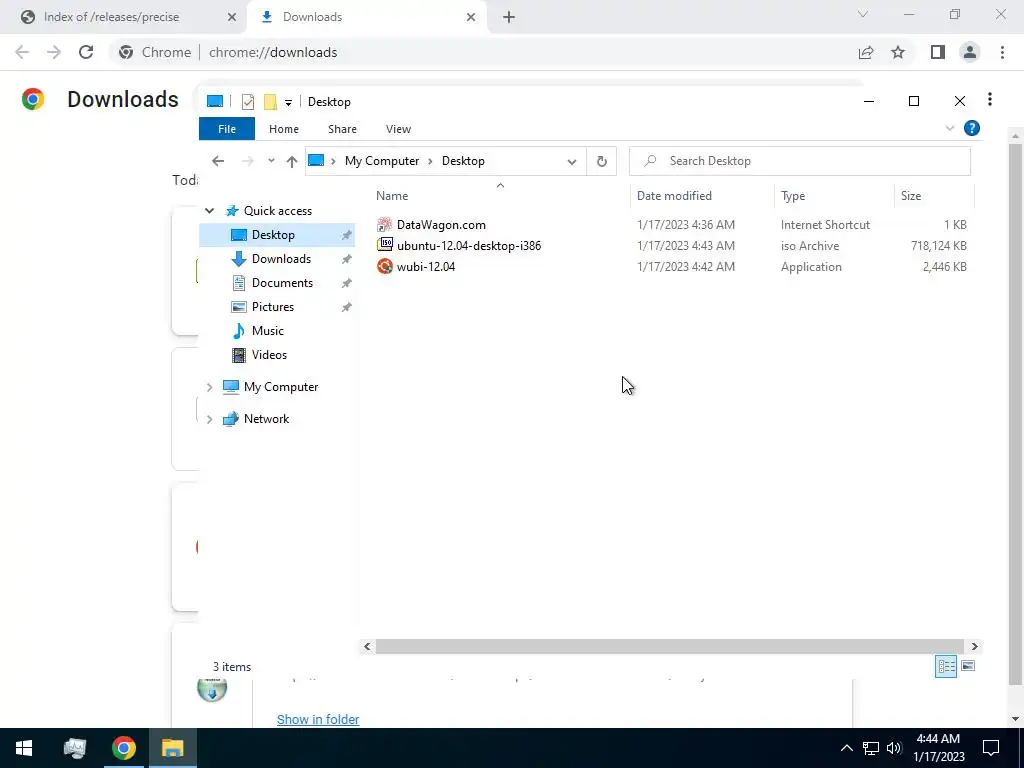Open the volume tray icon
Screen dimensions: 1024x768
click(894, 748)
